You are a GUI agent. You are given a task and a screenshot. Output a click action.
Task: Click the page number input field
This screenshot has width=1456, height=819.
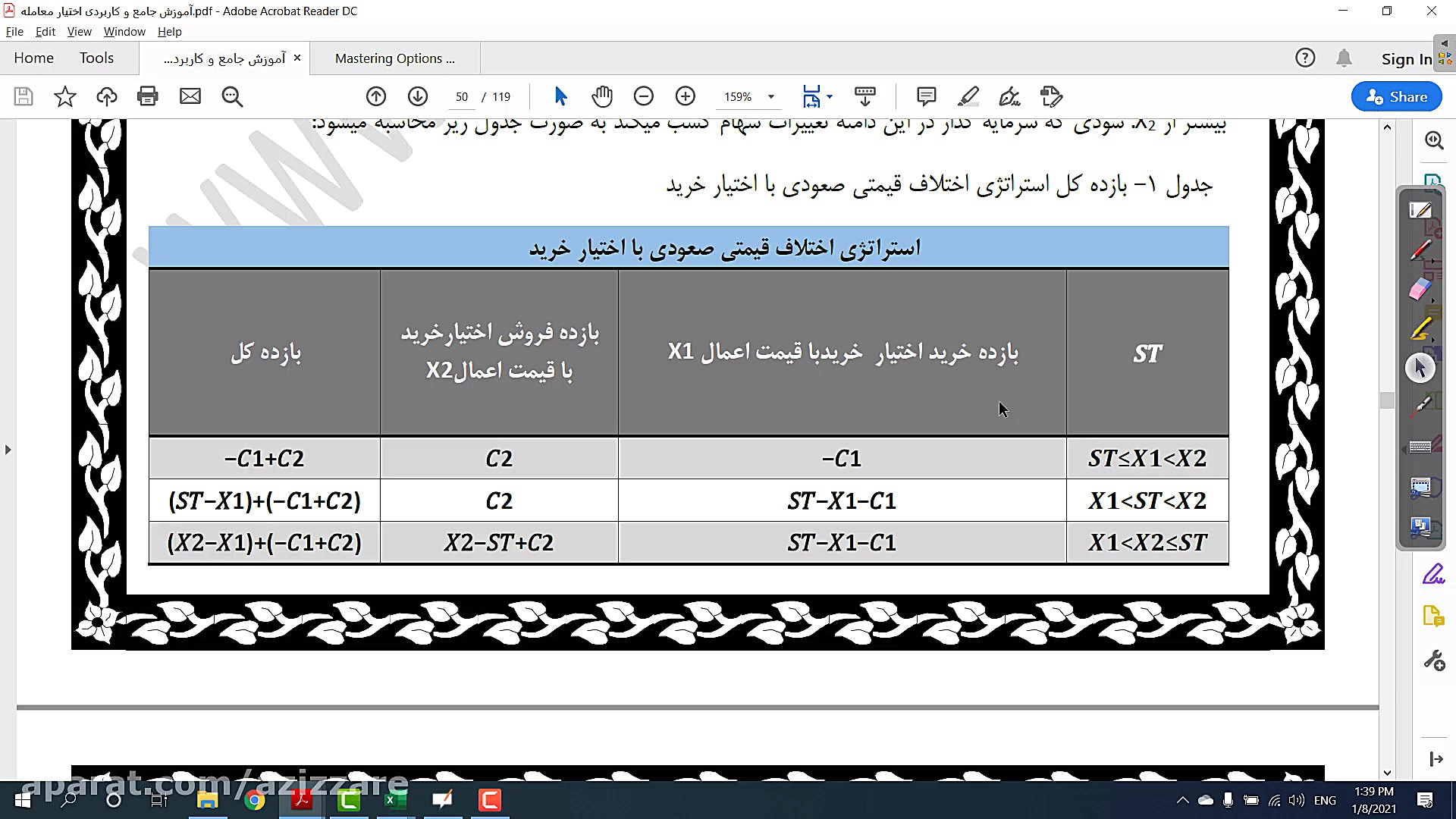(x=462, y=97)
